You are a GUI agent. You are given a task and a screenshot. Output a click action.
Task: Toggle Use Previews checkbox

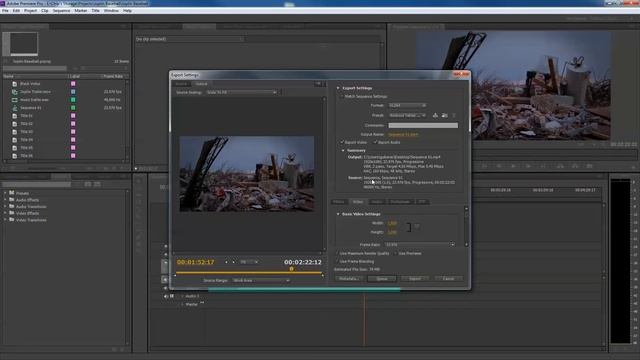(x=396, y=253)
